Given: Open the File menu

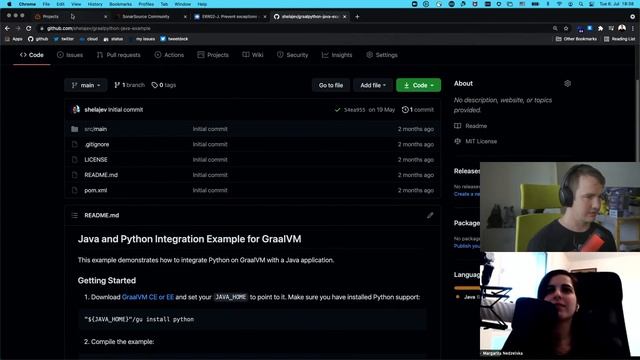Looking at the screenshot, I should tap(46, 4).
